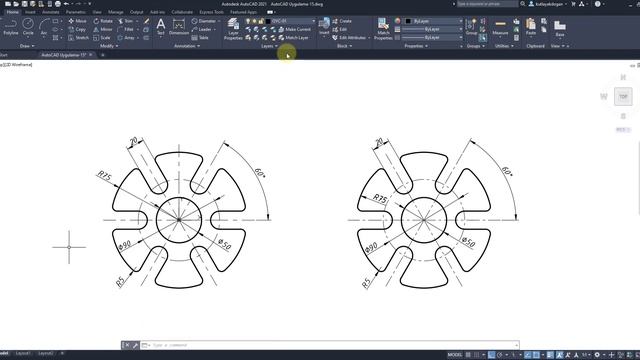Open the linetype ByLayer dropdown
The height and width of the screenshot is (360, 640).
coord(432,38)
